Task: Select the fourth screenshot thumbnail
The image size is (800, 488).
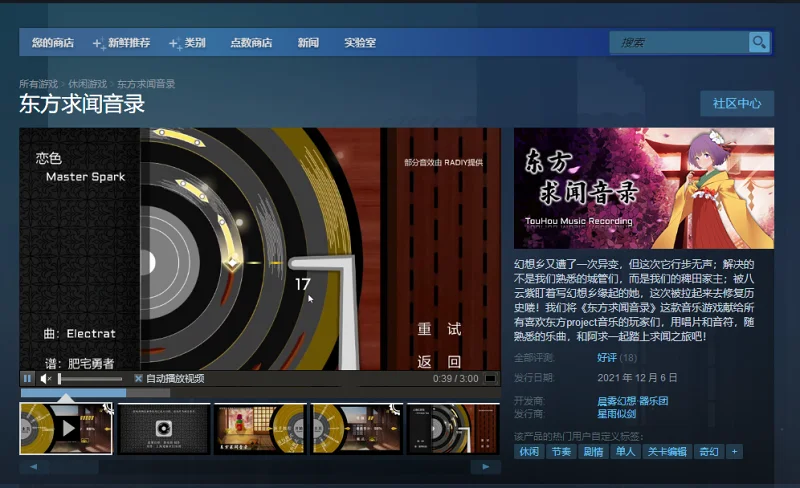Action: [x=357, y=428]
